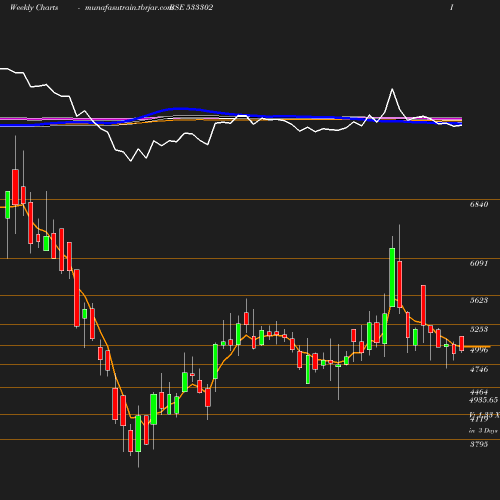
Task: Click the 'in 3 Days' text
Action: coord(483,430)
